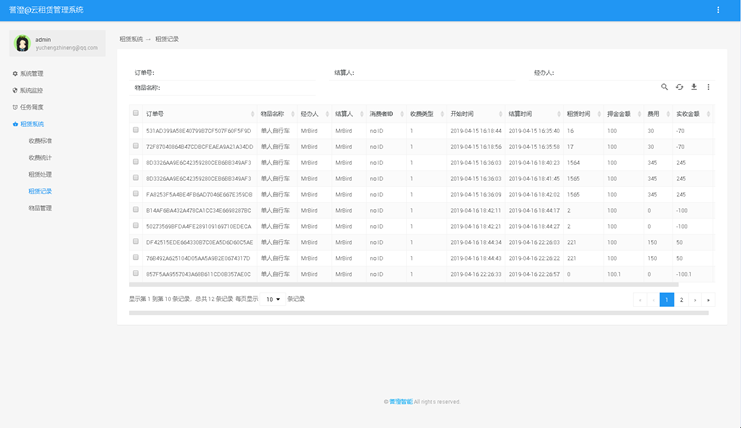This screenshot has width=741, height=428.
Task: Open 物品管理 in the sidebar
Action: click(x=40, y=208)
